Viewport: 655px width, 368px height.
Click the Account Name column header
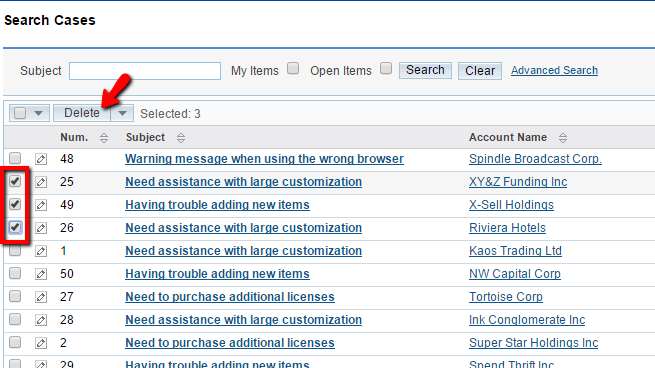[508, 137]
